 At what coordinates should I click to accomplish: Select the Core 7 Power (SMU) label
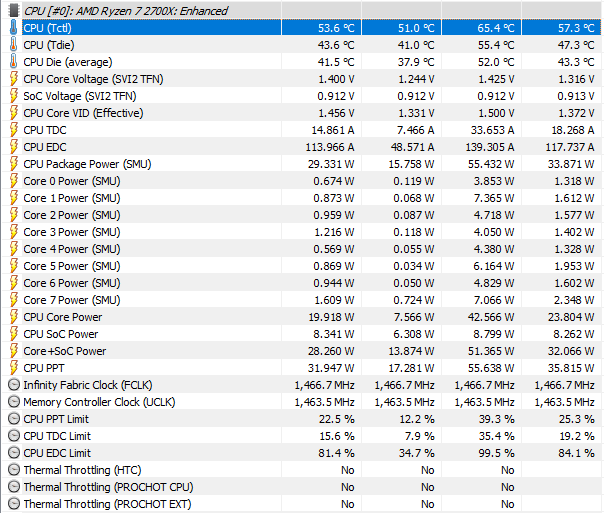(x=72, y=300)
